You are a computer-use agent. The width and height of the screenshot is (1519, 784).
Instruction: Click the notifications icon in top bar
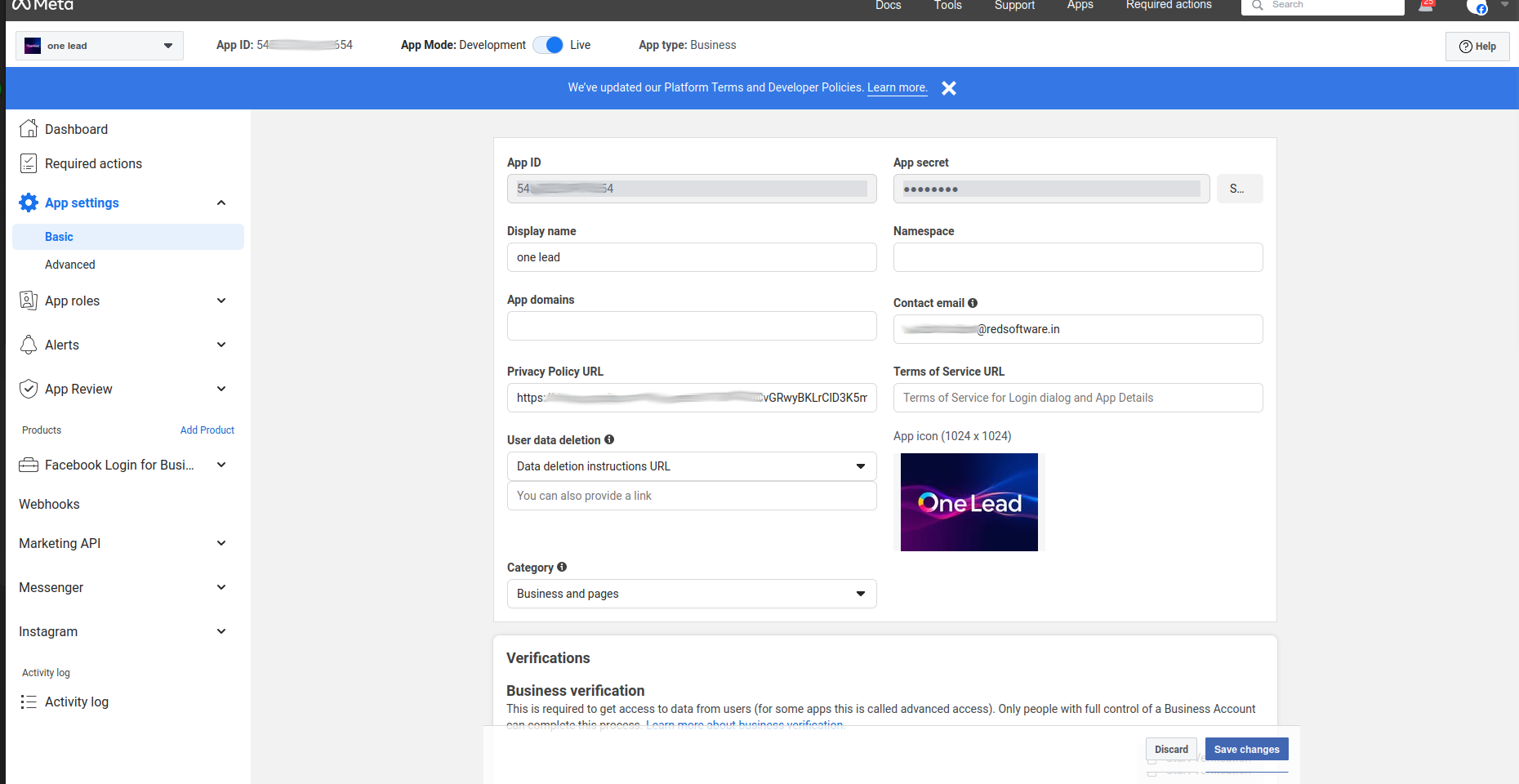click(x=1426, y=6)
